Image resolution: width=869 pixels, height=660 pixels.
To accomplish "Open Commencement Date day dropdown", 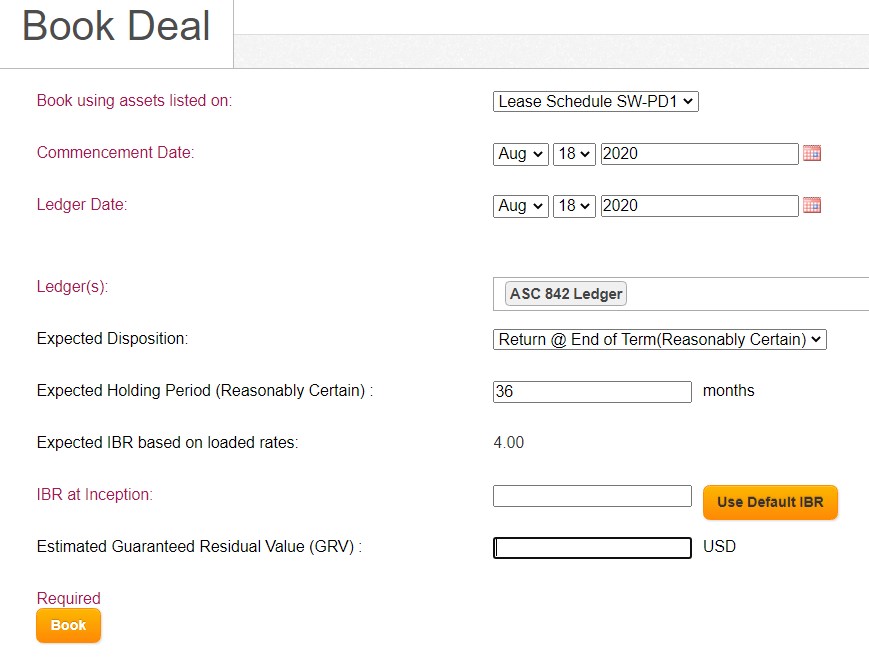I will click(574, 154).
